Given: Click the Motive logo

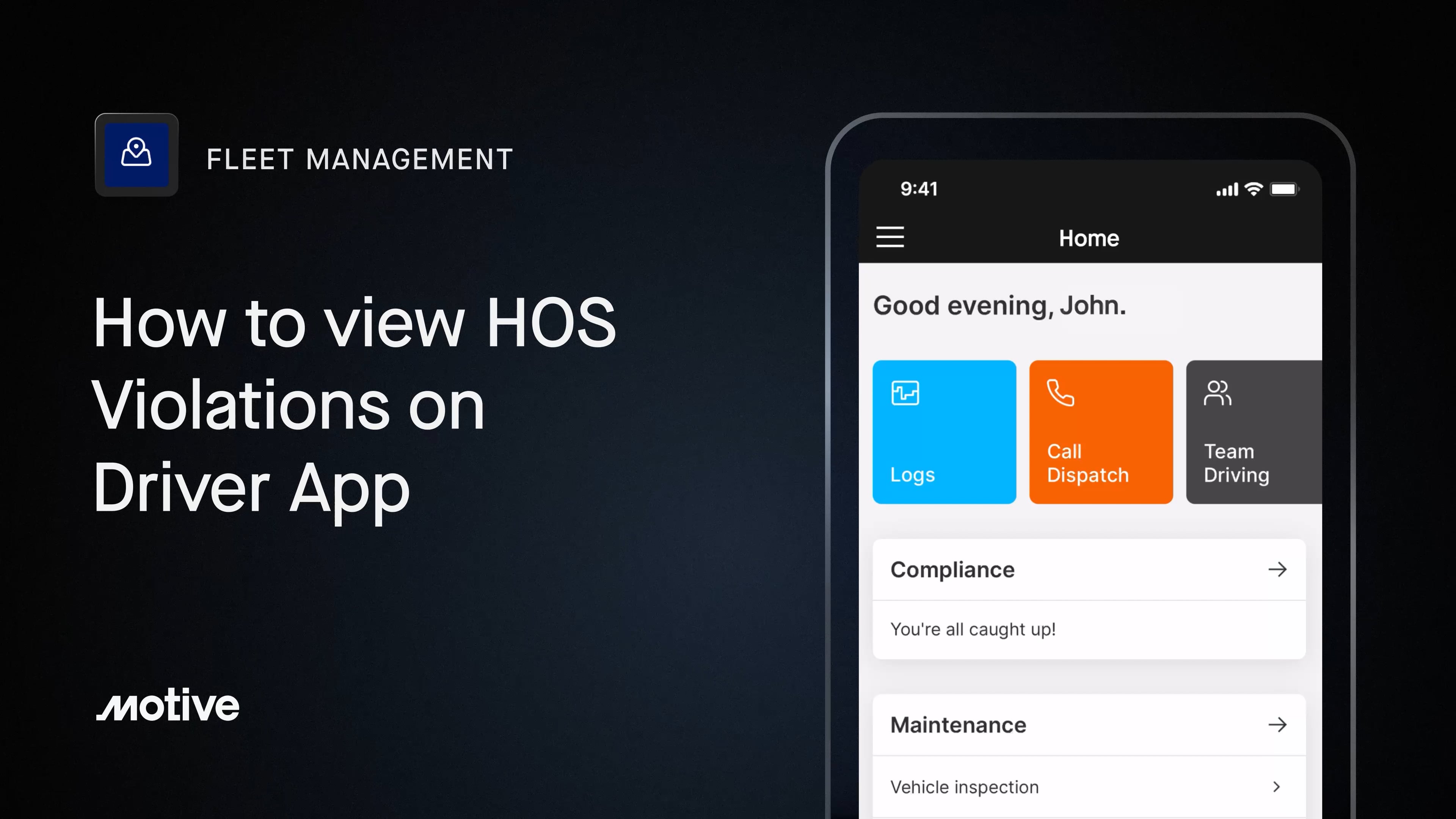Looking at the screenshot, I should 168,704.
